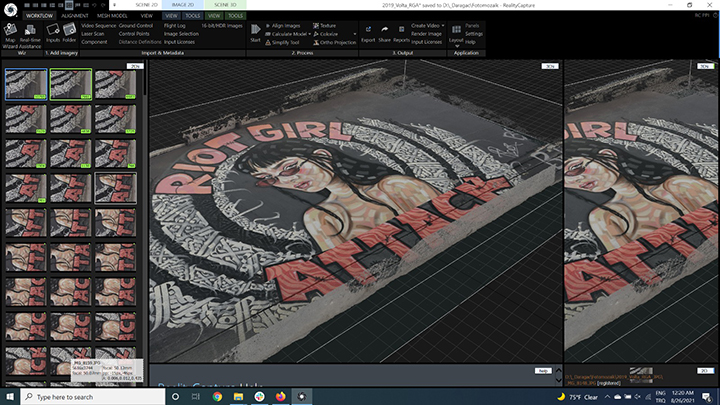The image size is (720, 405).
Task: Click the 2Ds label on thumbnail panel
Action: pyautogui.click(x=135, y=66)
